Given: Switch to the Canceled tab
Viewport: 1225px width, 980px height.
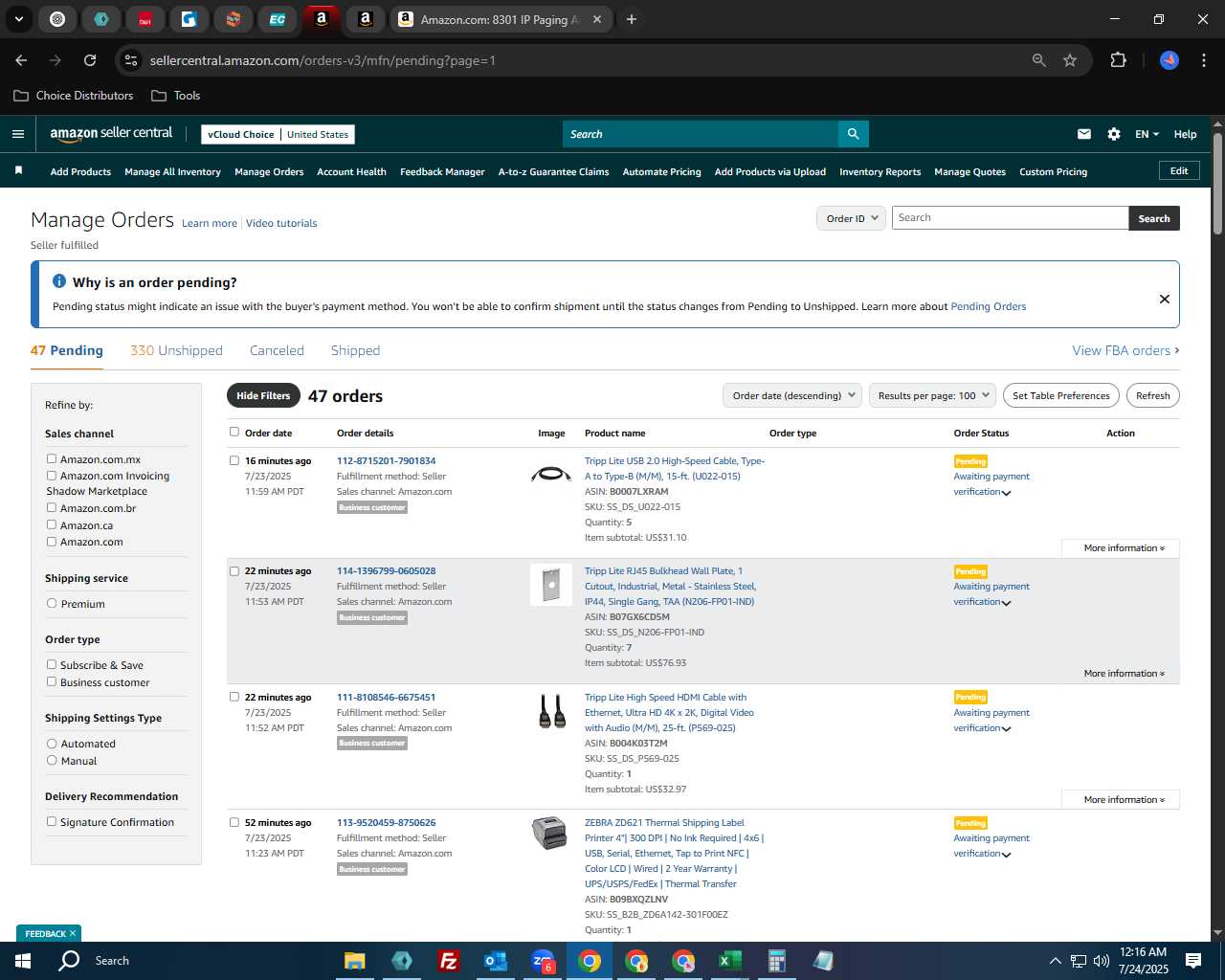Looking at the screenshot, I should click(277, 350).
